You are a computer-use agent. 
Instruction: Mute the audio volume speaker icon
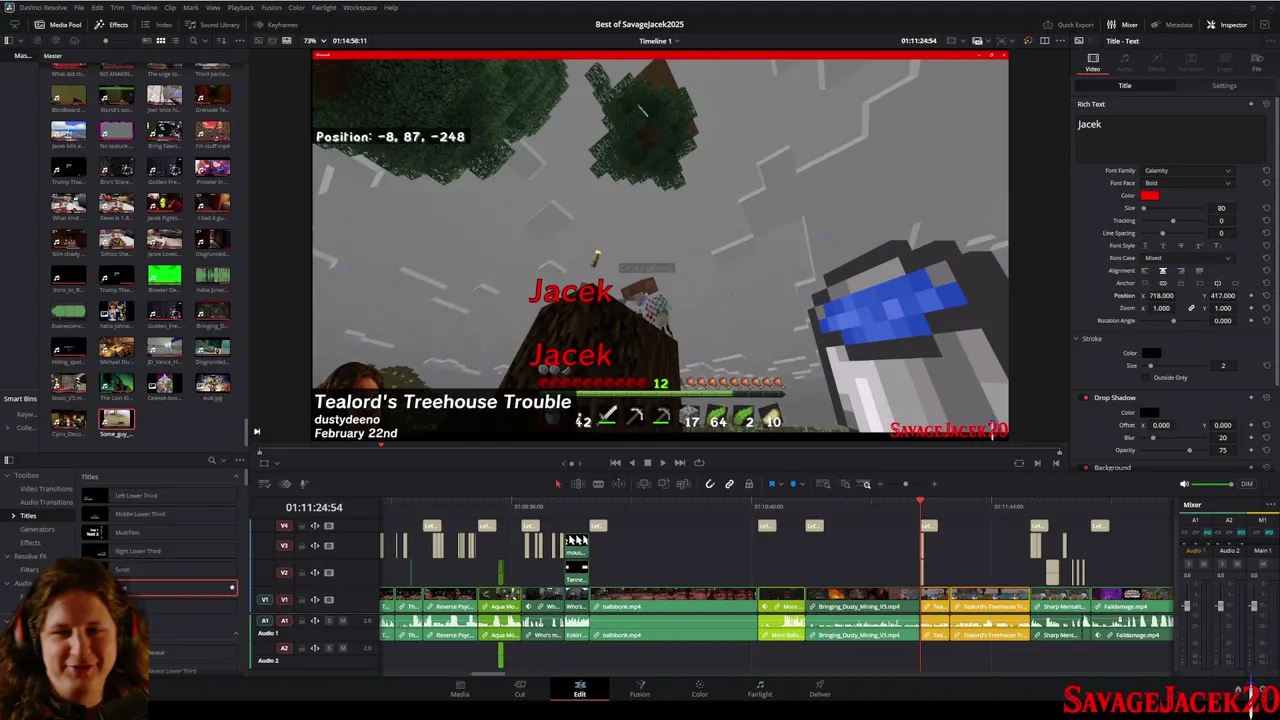[1185, 484]
